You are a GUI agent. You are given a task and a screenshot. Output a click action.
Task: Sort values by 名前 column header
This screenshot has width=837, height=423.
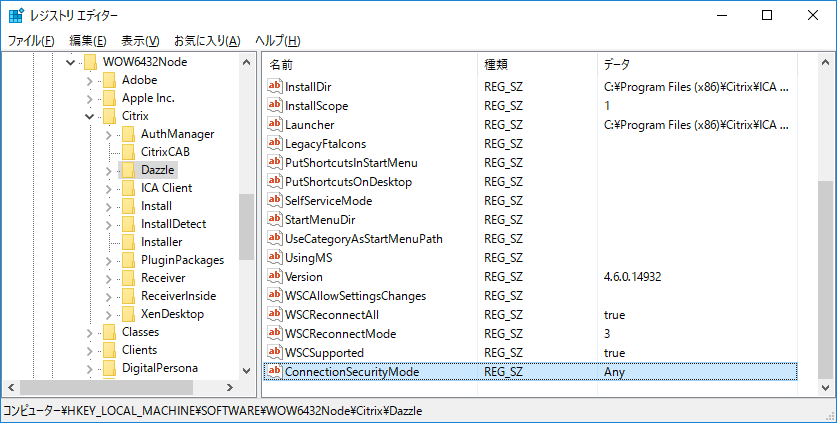pos(370,64)
